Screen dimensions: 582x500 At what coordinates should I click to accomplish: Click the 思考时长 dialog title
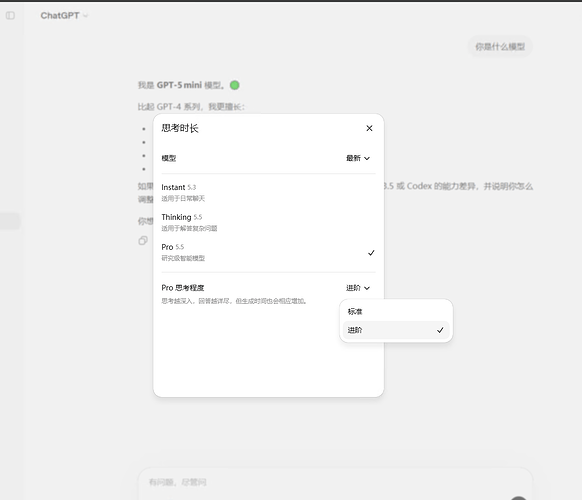(x=180, y=128)
